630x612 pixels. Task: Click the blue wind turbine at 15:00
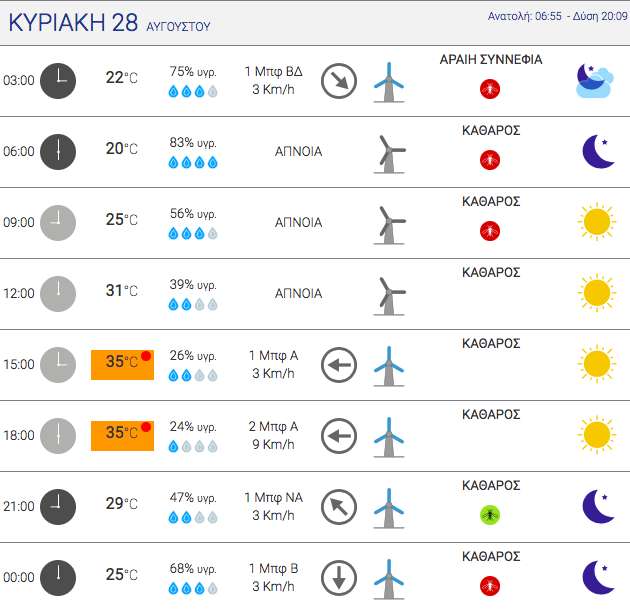tap(389, 366)
